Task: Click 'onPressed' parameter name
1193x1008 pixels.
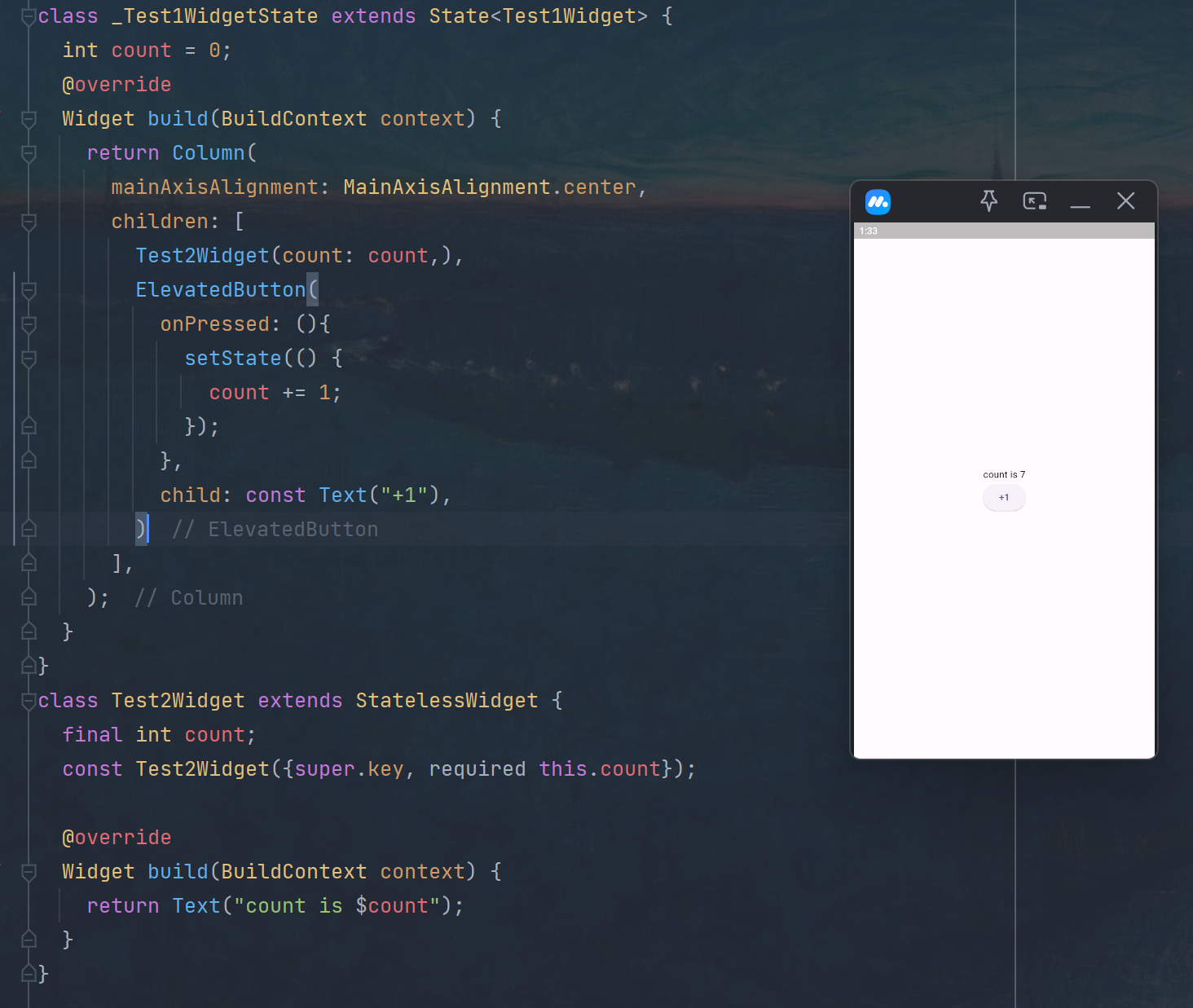Action: coord(214,324)
